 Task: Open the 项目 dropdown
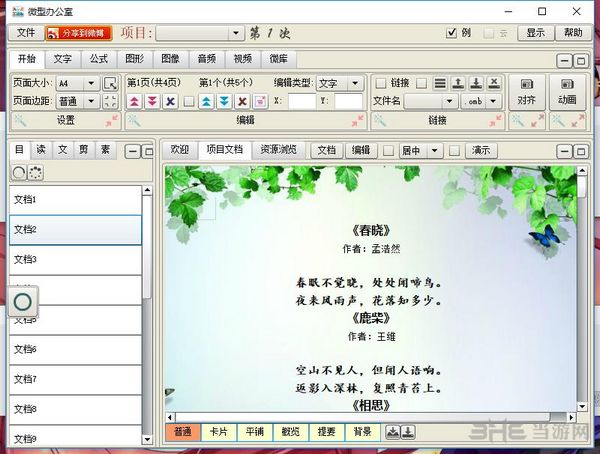200,33
